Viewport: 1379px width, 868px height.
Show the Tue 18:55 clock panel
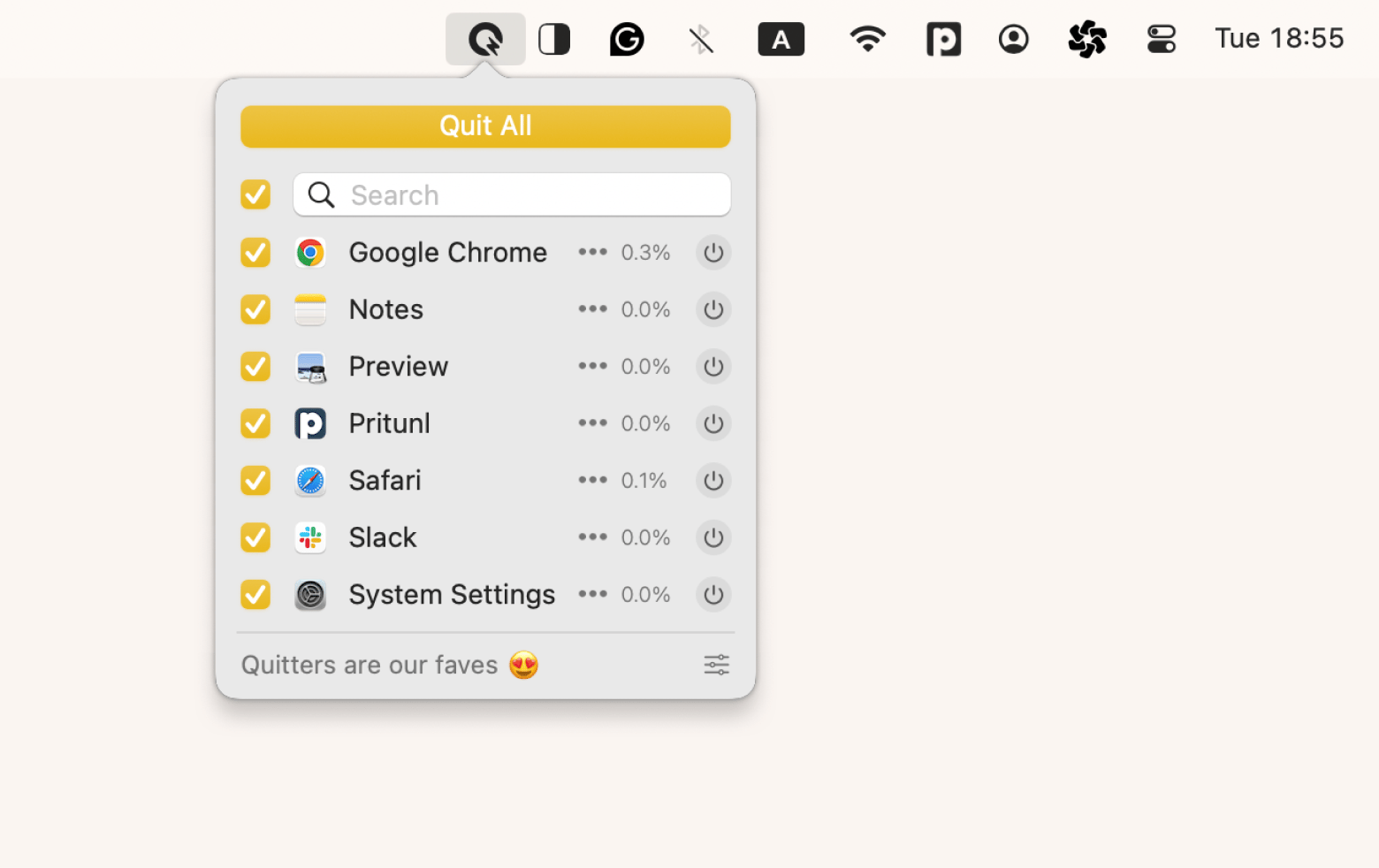pyautogui.click(x=1279, y=38)
